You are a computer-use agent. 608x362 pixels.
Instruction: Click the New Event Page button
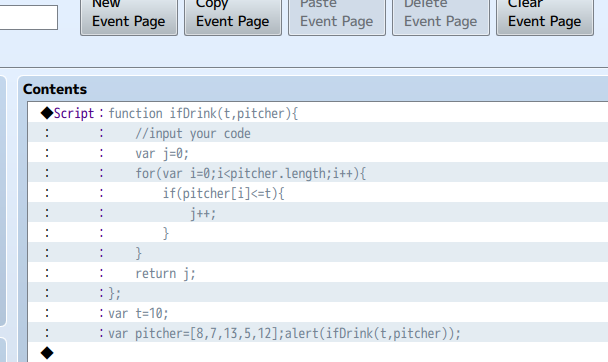pos(129,17)
